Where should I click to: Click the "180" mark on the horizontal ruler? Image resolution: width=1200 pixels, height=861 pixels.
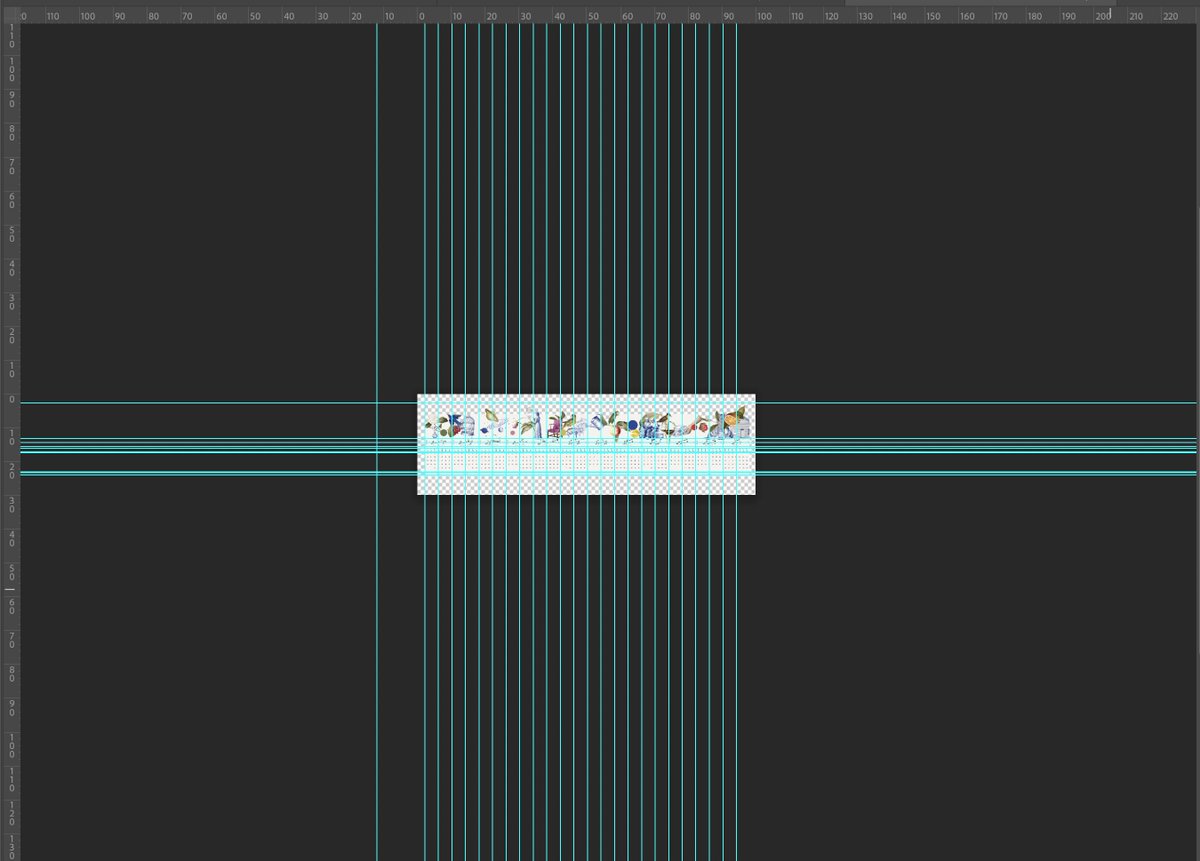[1034, 17]
